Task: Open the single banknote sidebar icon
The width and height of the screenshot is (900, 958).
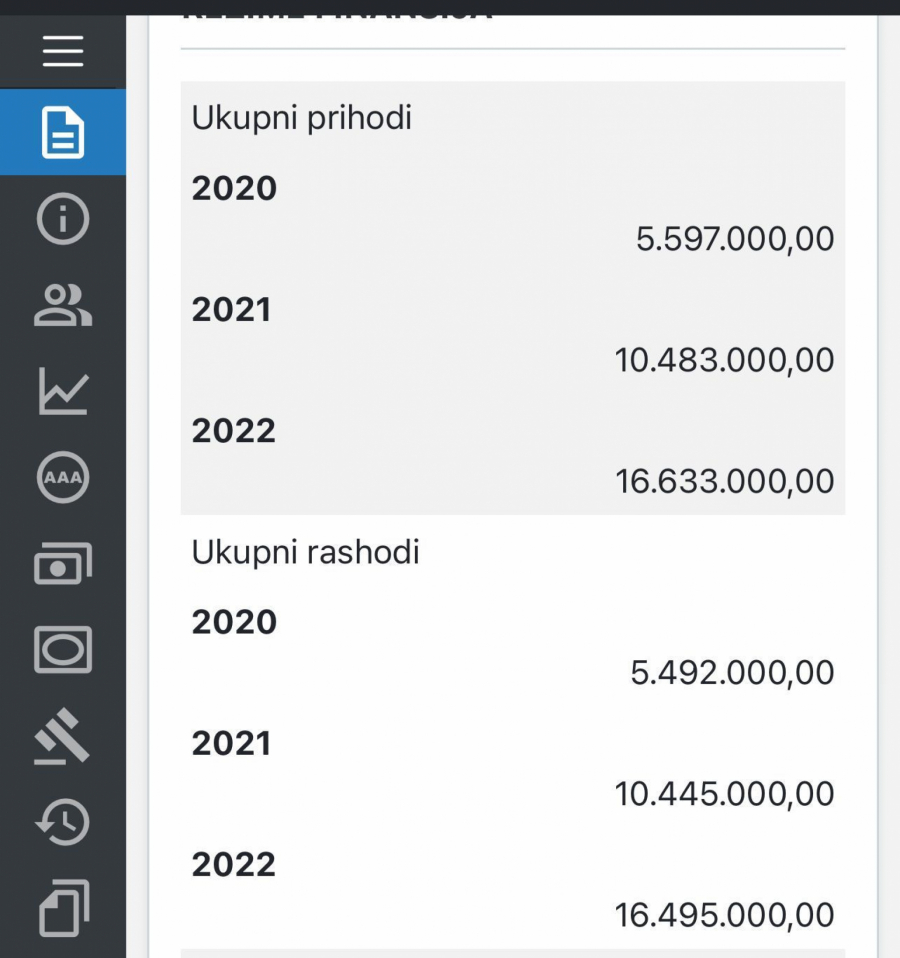Action: pos(63,650)
